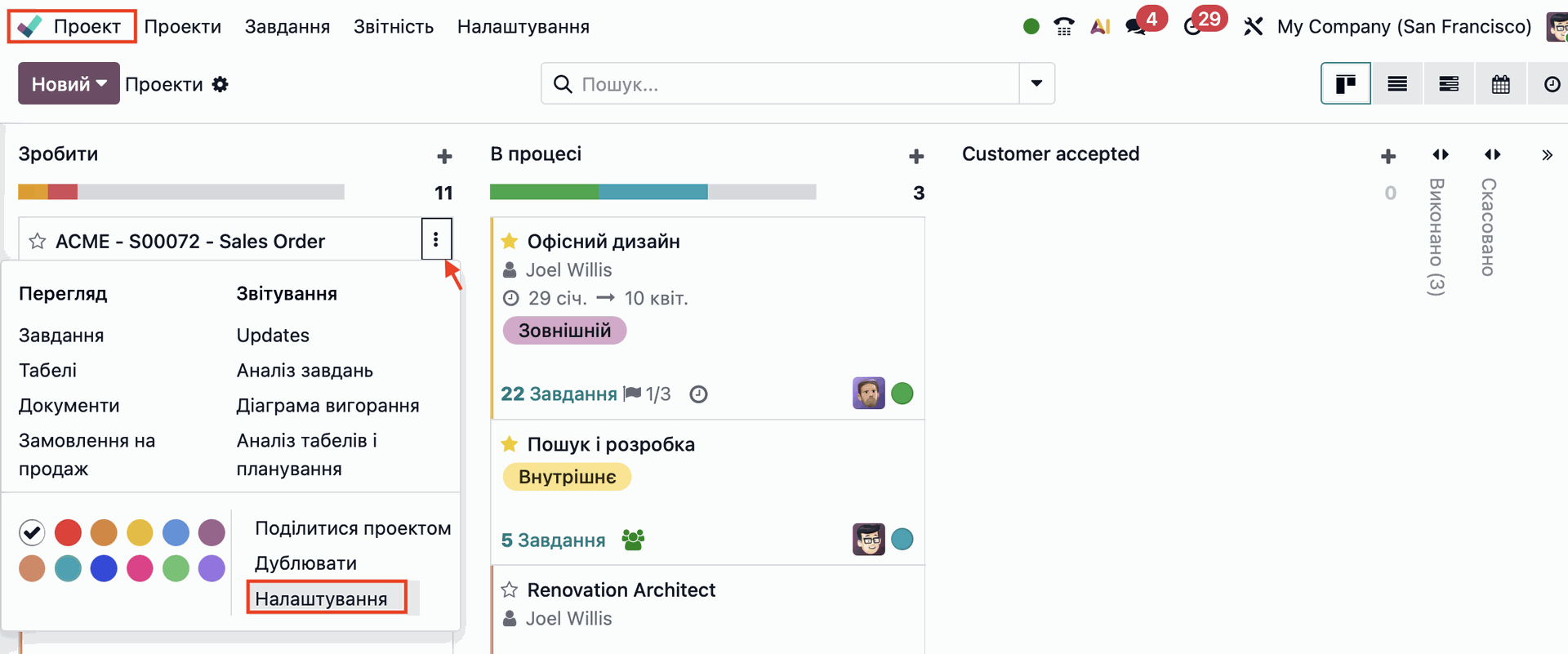
Task: Open the 22 Завдання link
Action: [559, 394]
